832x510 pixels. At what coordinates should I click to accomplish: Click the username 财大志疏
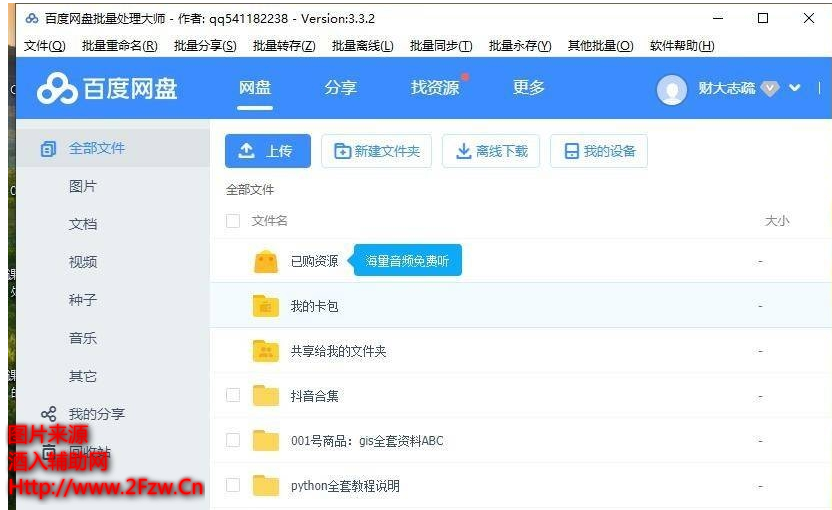(726, 88)
